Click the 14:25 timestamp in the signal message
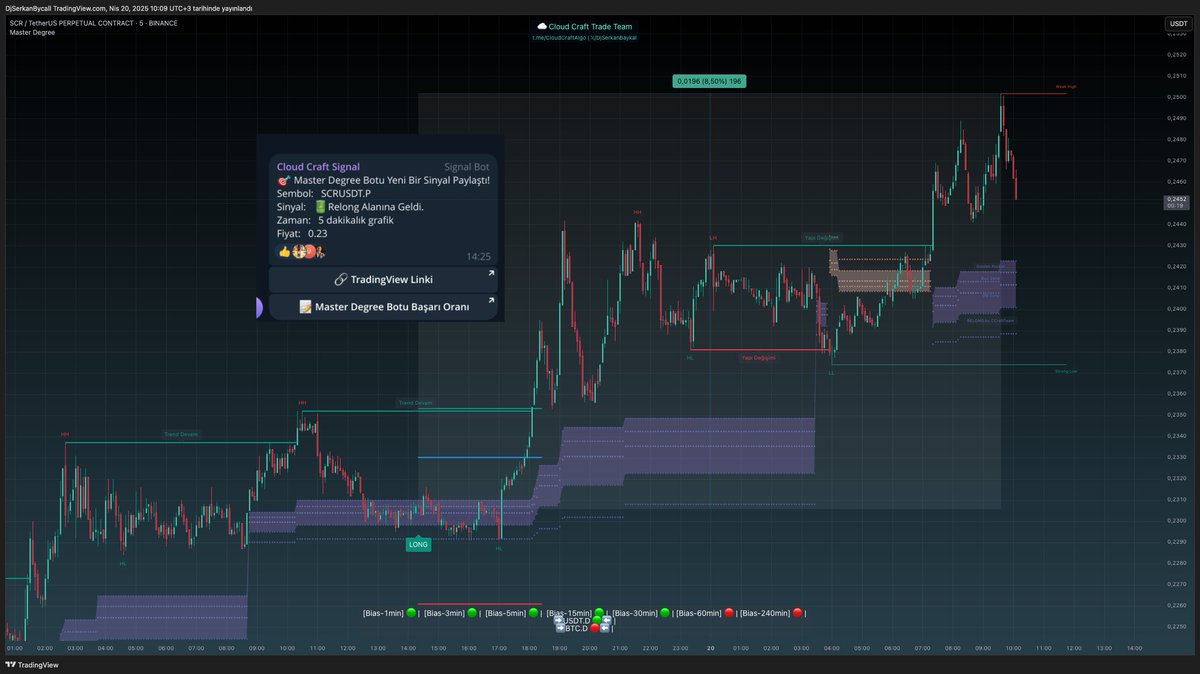Image resolution: width=1200 pixels, height=674 pixels. pos(478,257)
